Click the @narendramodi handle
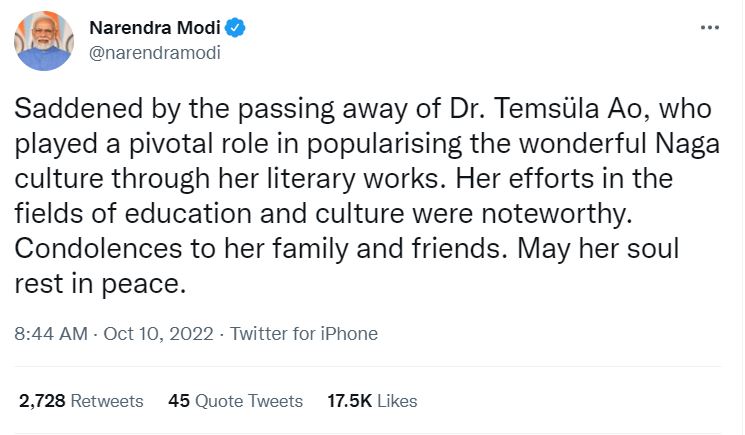 pos(154,52)
